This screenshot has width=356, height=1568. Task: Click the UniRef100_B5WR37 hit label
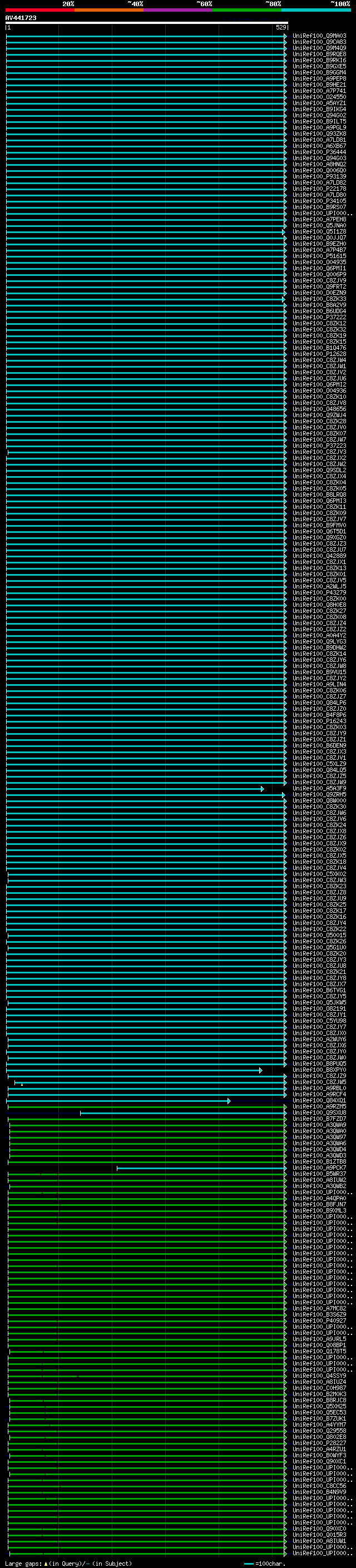(x=319, y=1174)
